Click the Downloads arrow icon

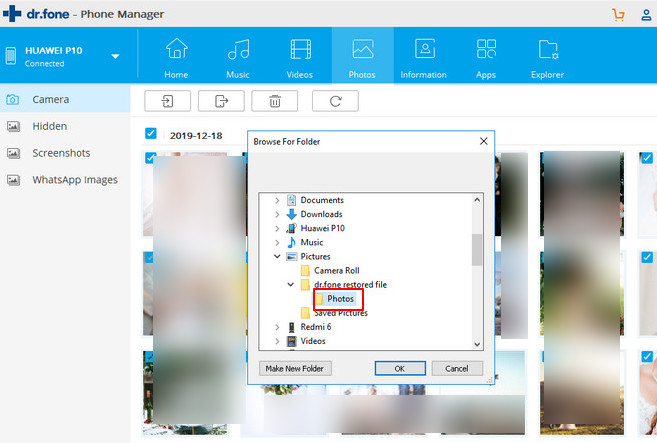[291, 214]
